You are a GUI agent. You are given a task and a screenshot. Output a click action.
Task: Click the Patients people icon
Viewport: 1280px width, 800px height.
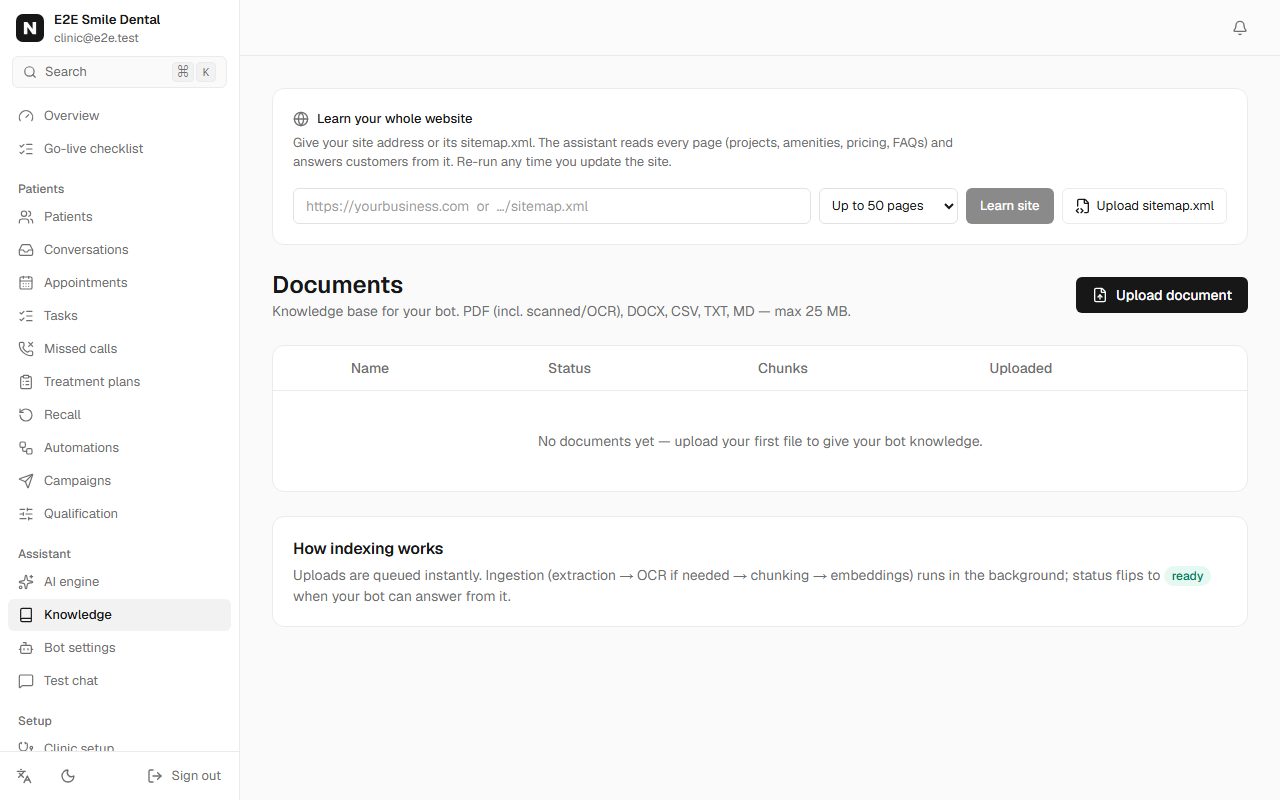pyautogui.click(x=26, y=217)
